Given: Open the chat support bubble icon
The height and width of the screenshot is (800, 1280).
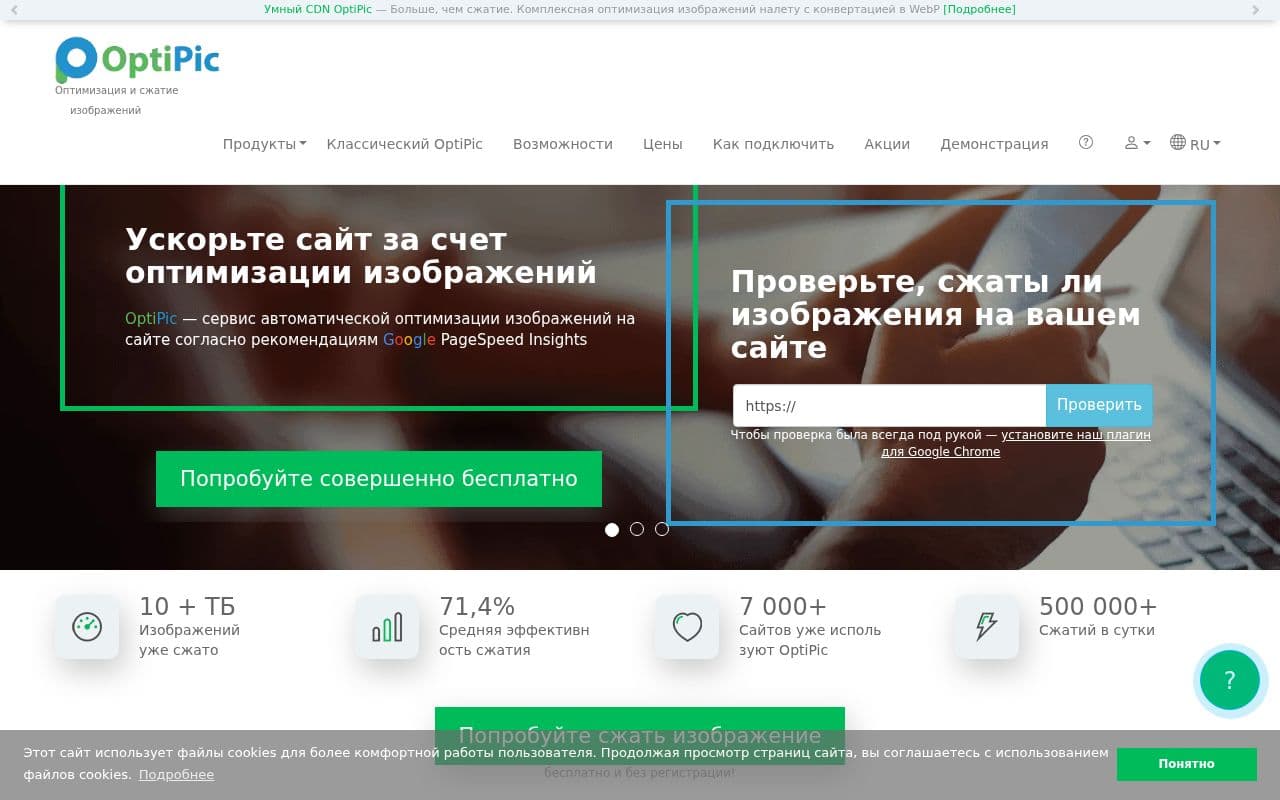Looking at the screenshot, I should tap(1230, 681).
